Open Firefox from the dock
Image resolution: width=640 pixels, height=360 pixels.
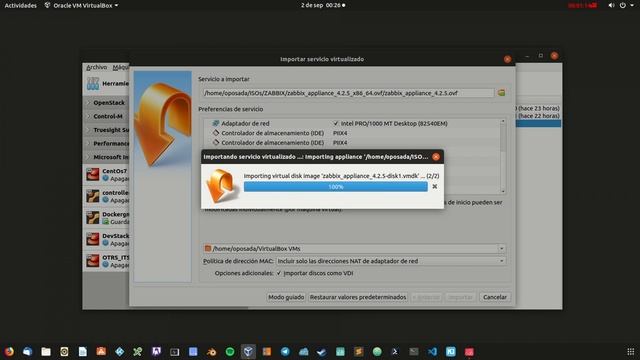click(9, 351)
